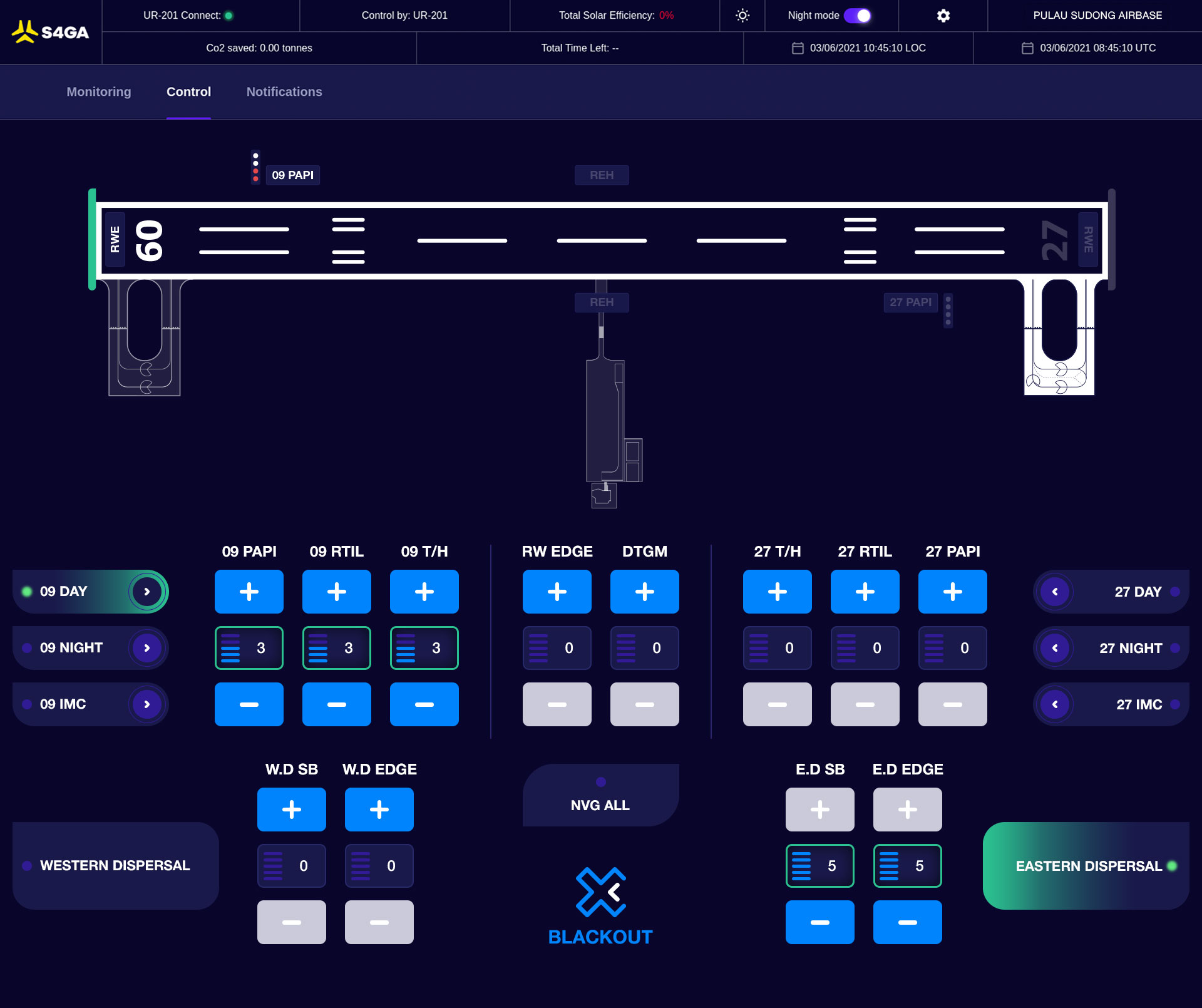Expand 09 NIGHT preset arrow
This screenshot has width=1202, height=1008.
coord(147,648)
